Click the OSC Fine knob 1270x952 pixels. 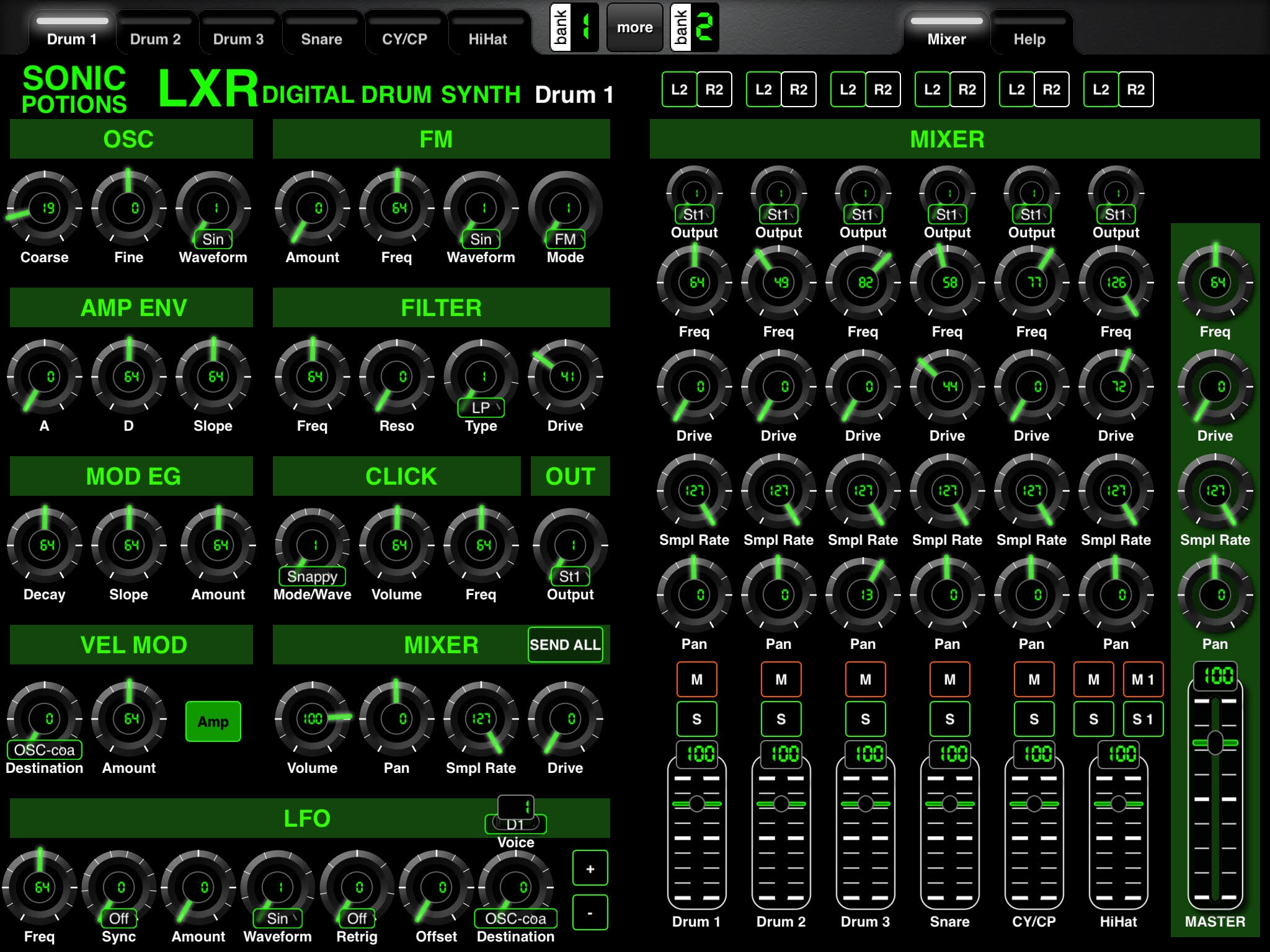(129, 208)
